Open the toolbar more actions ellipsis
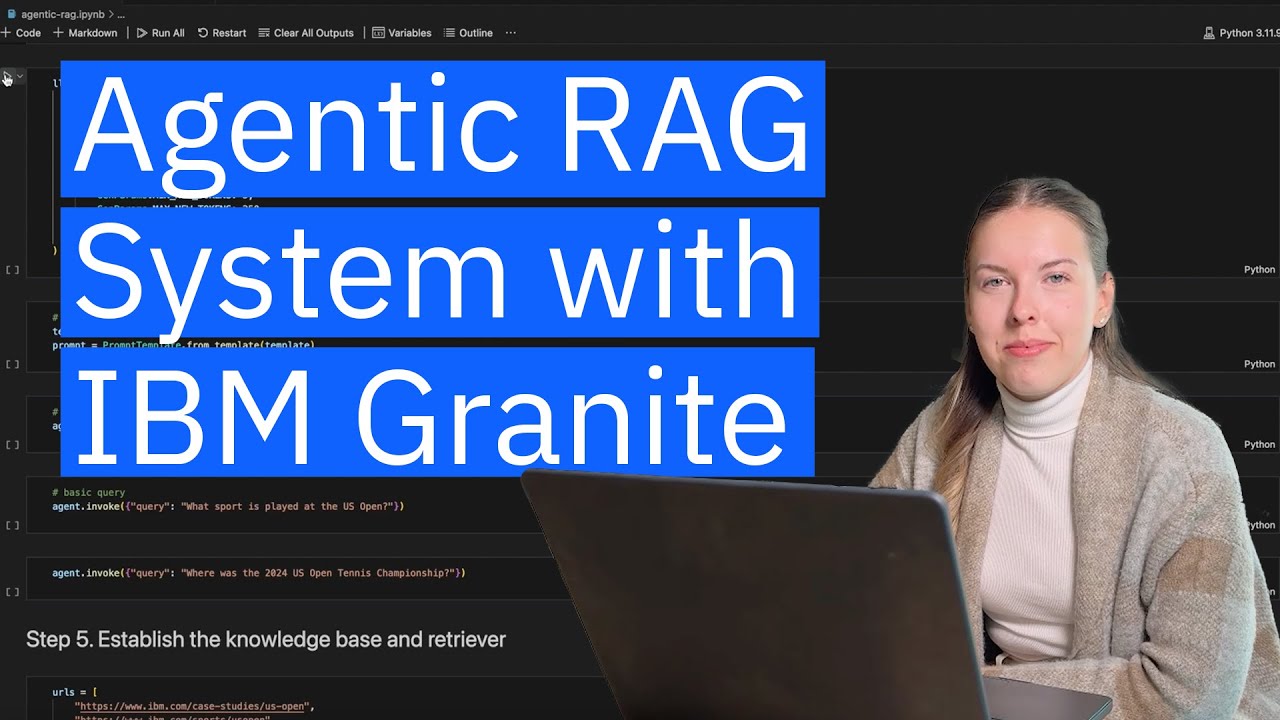Viewport: 1280px width, 720px height. click(511, 33)
